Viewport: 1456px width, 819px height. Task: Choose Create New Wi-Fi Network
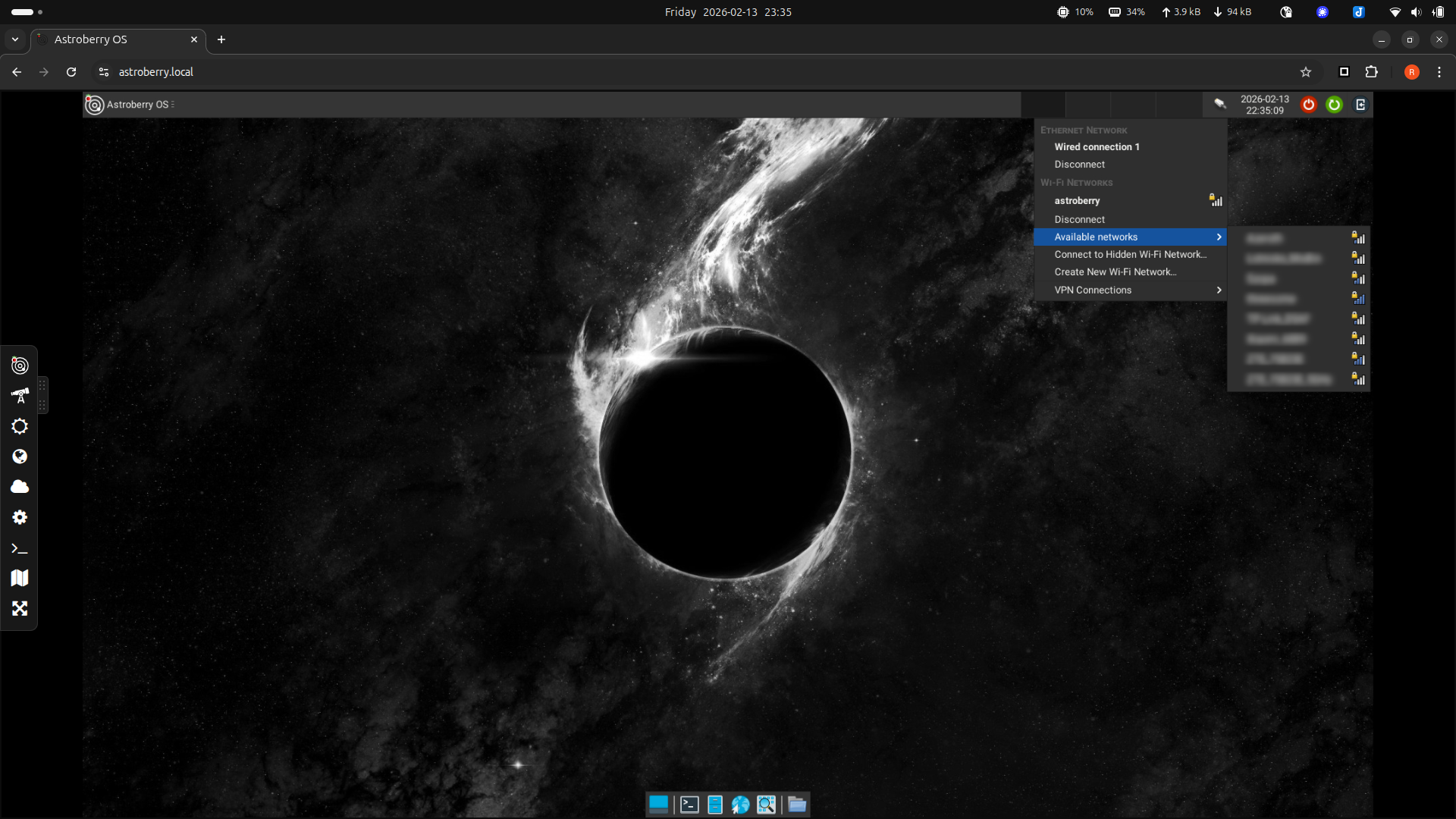pos(1115,272)
